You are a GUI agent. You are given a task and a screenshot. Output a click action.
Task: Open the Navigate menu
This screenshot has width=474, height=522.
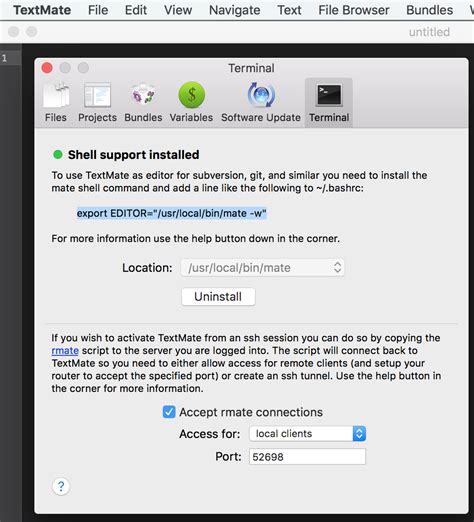point(235,10)
